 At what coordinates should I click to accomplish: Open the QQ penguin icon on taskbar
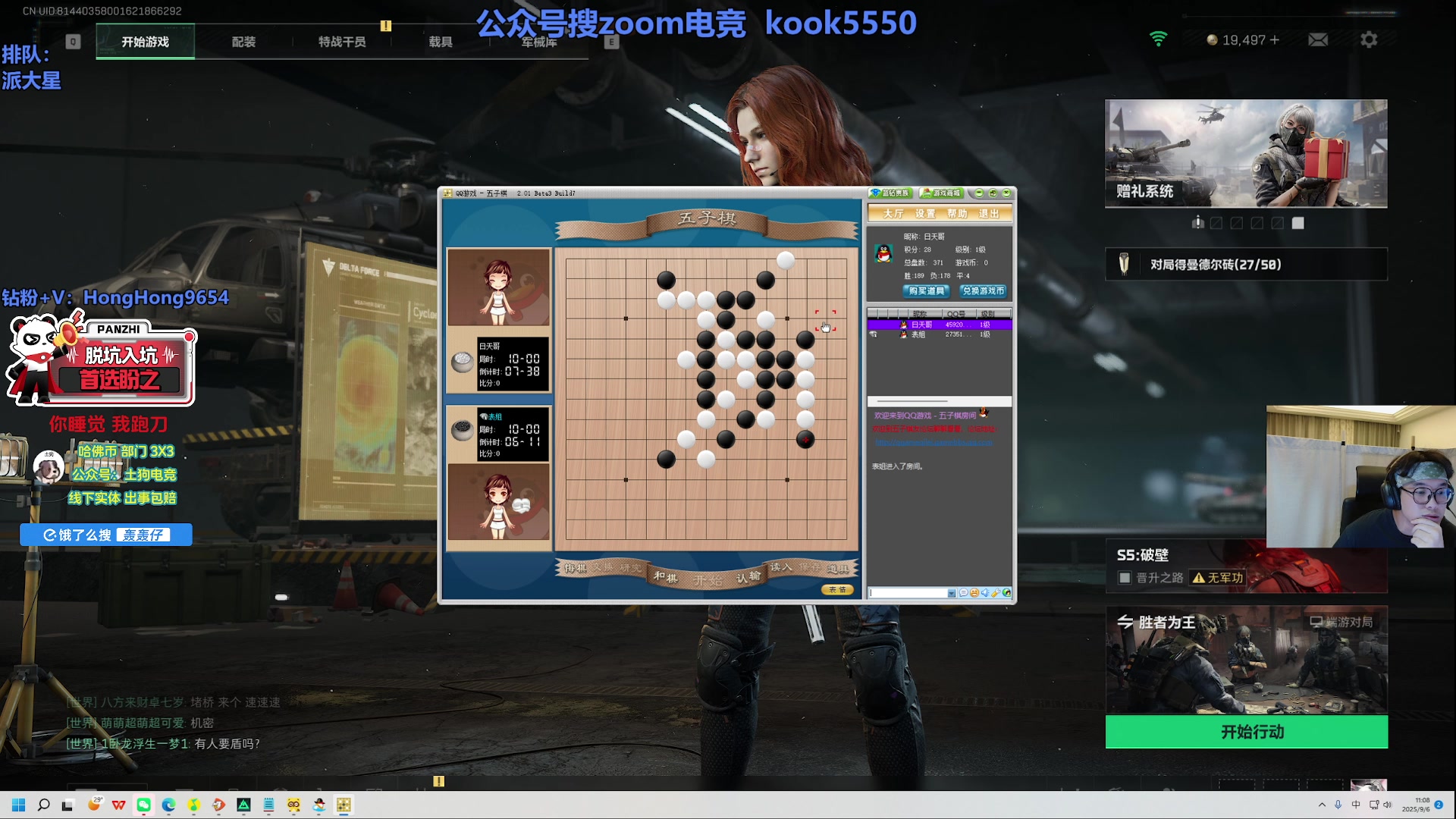tap(318, 805)
